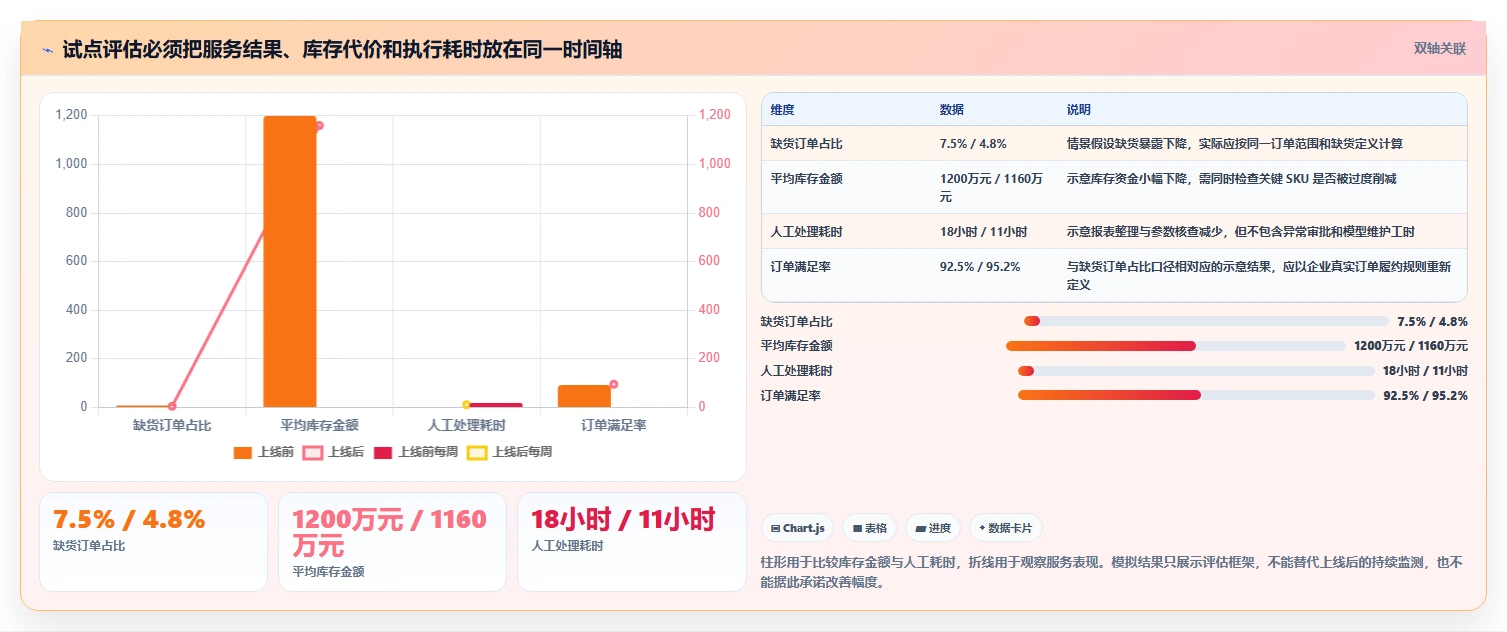1507x632 pixels.
Task: Click the yellow 上线后每周 legend color box
Action: 477,452
